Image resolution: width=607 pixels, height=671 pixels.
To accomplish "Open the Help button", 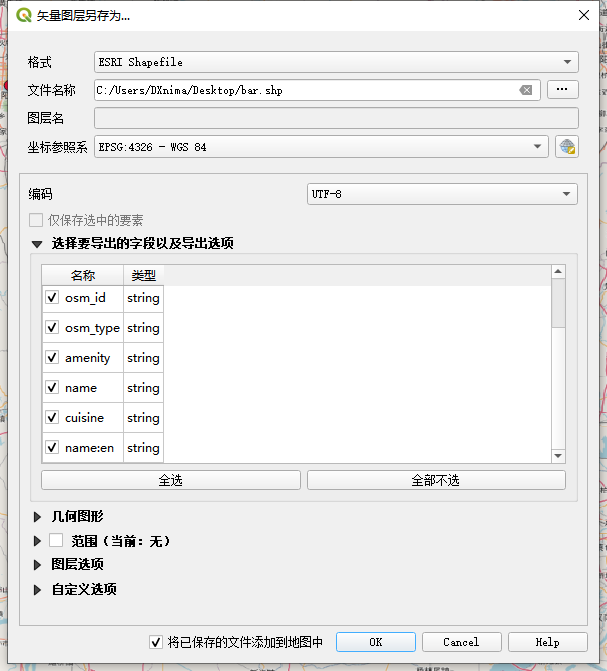I will (x=547, y=642).
